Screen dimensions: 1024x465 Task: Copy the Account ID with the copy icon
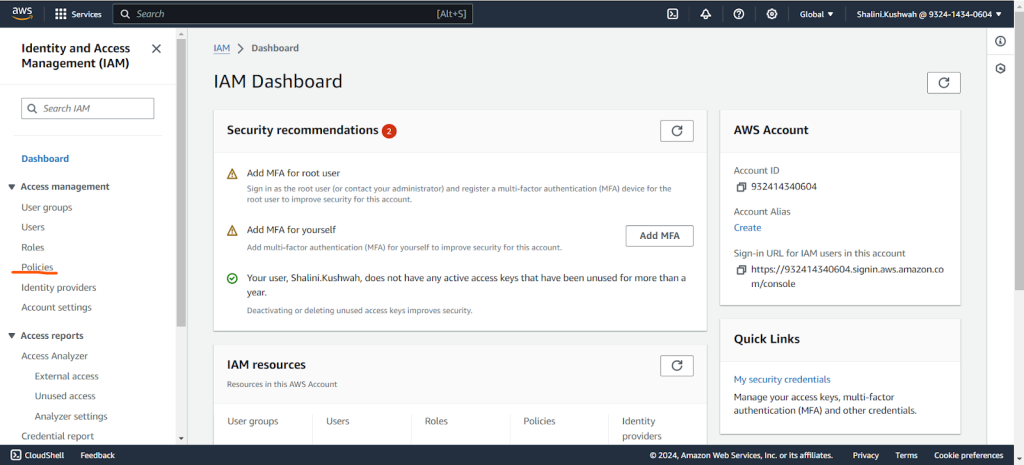point(741,187)
